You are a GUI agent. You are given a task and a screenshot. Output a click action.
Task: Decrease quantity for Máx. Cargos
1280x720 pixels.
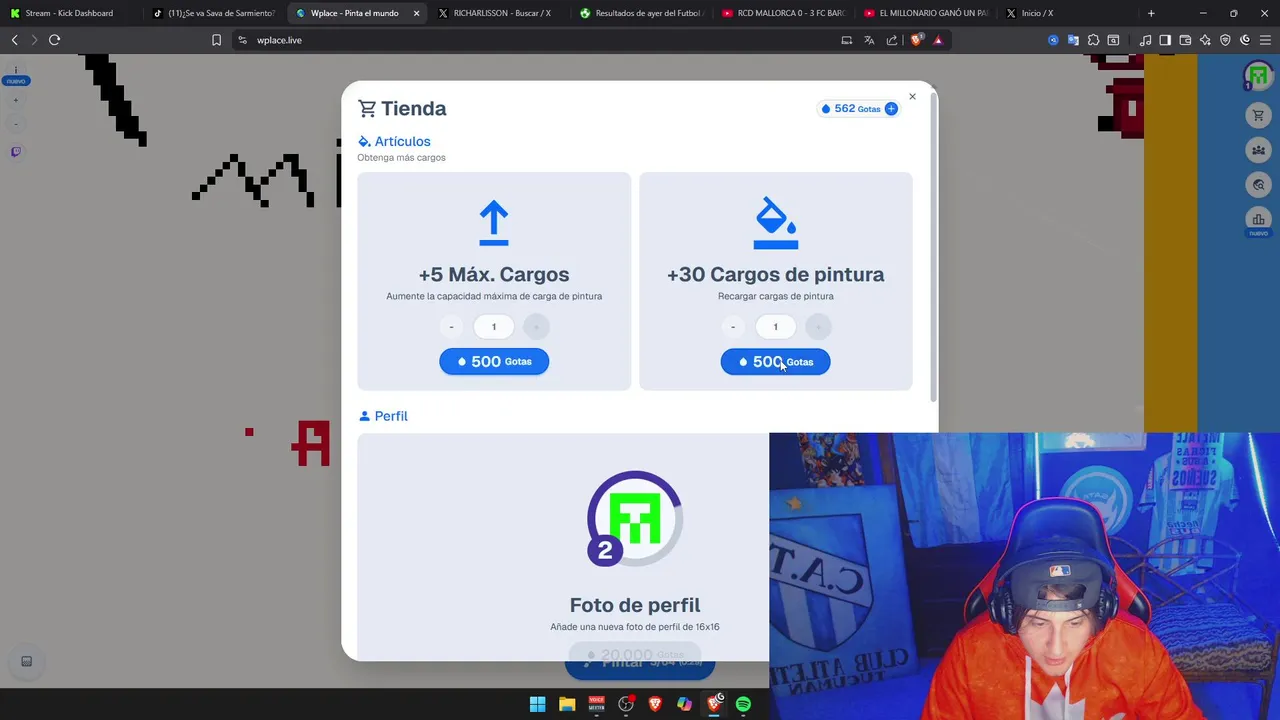tap(451, 327)
